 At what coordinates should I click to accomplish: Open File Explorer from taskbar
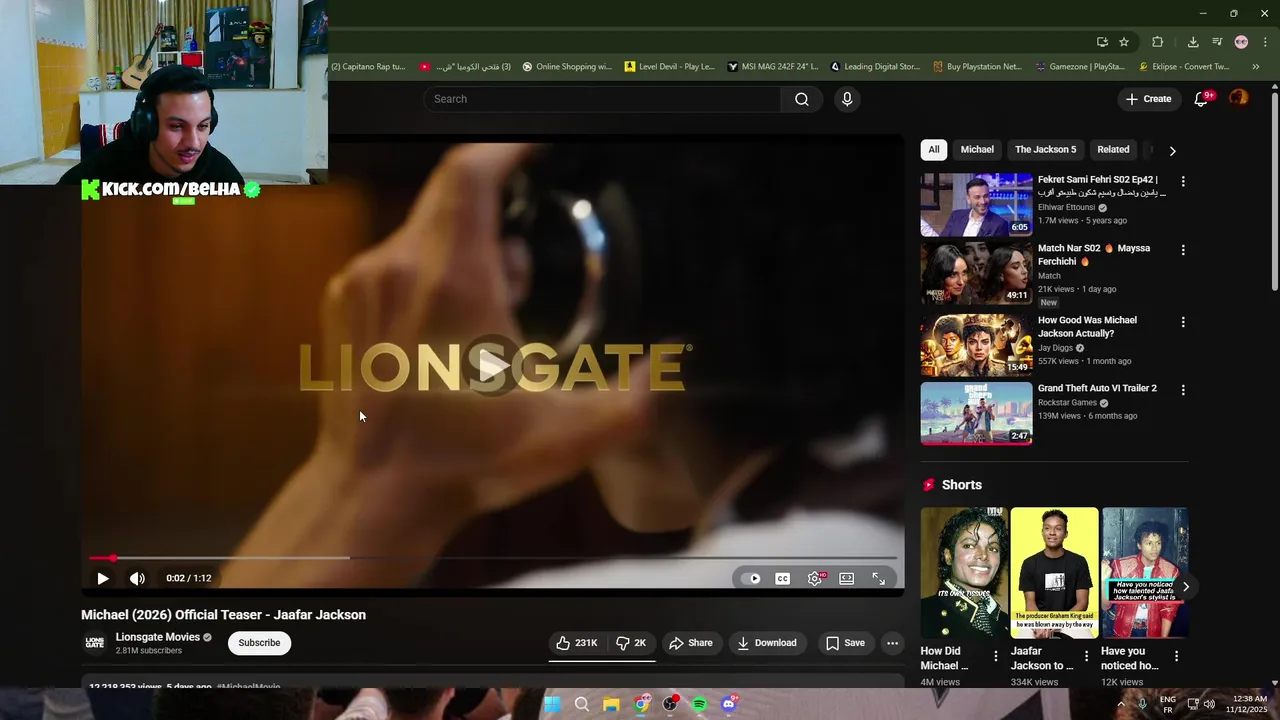pos(611,704)
